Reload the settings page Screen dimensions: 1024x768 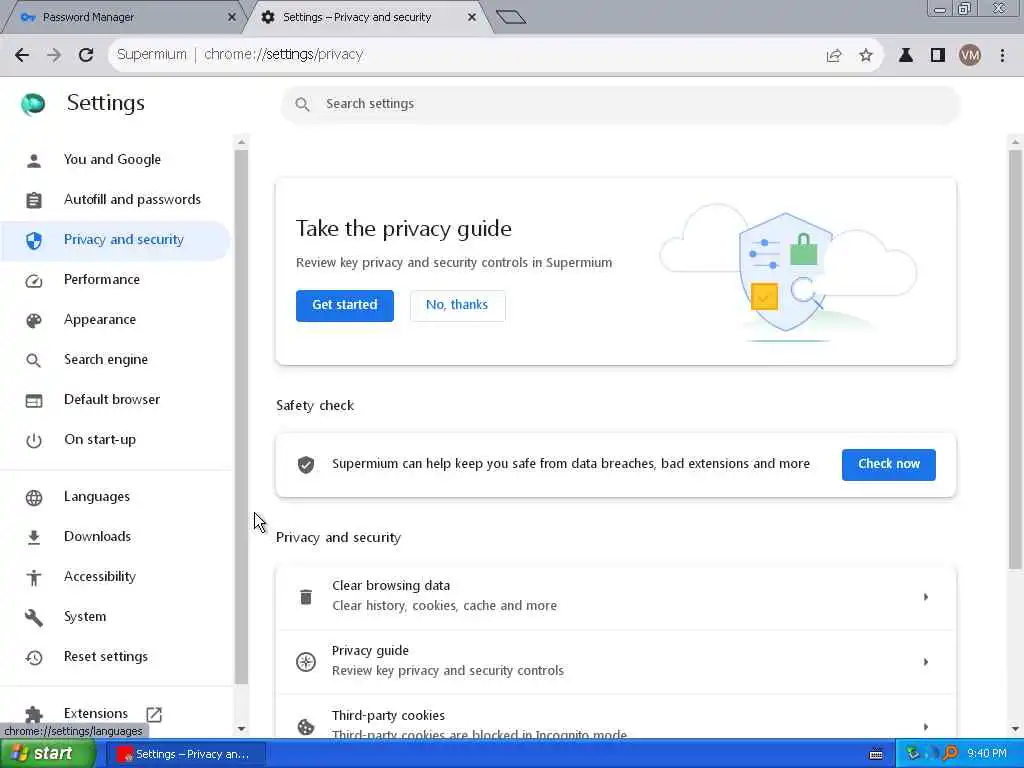[x=86, y=55]
